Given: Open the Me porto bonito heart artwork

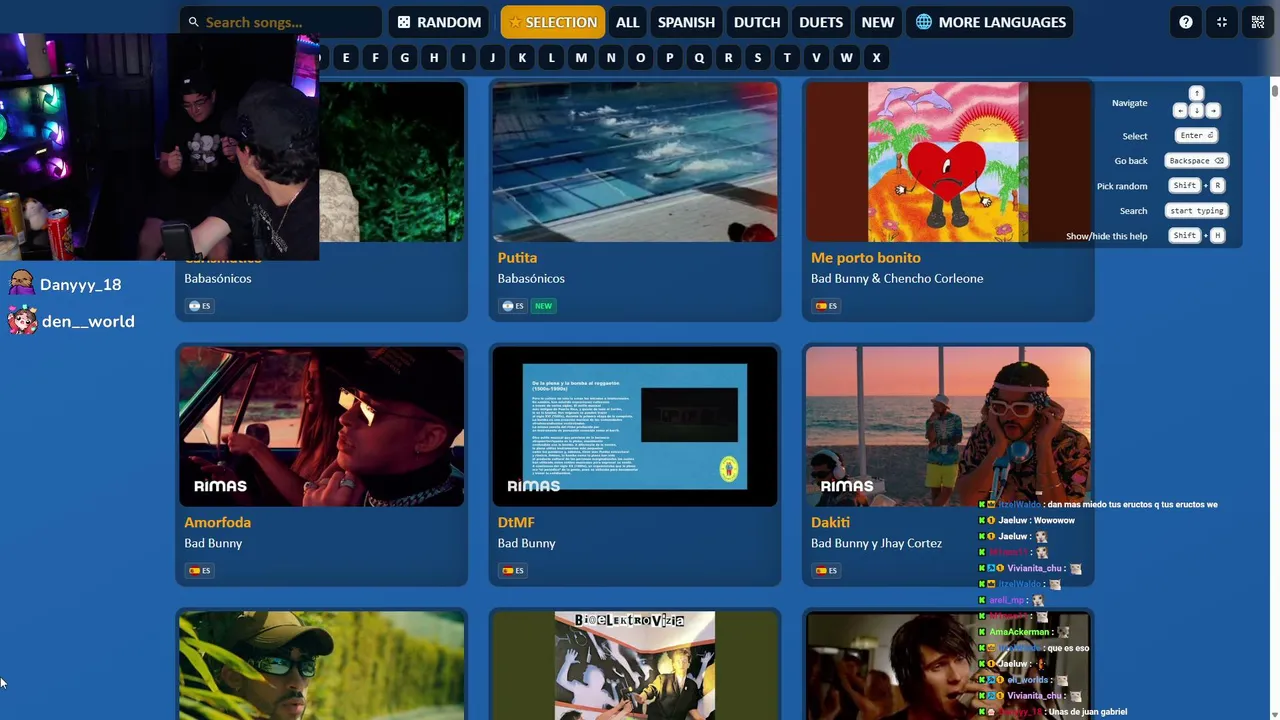Looking at the screenshot, I should (x=948, y=162).
